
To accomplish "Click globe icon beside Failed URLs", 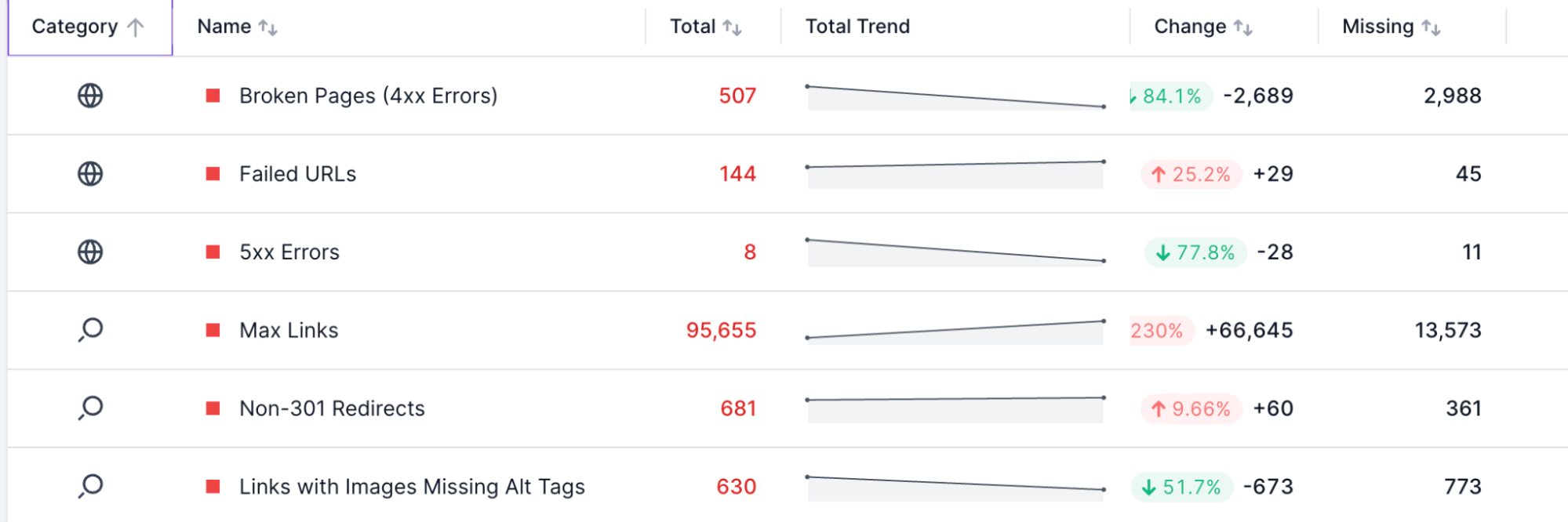I will (x=90, y=174).
